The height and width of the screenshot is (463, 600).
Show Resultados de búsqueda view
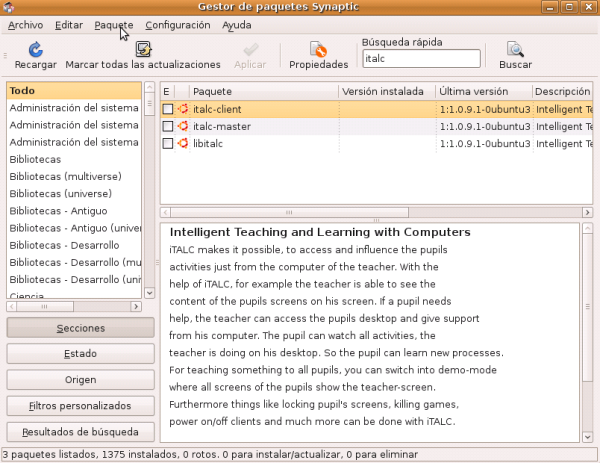(x=80, y=432)
